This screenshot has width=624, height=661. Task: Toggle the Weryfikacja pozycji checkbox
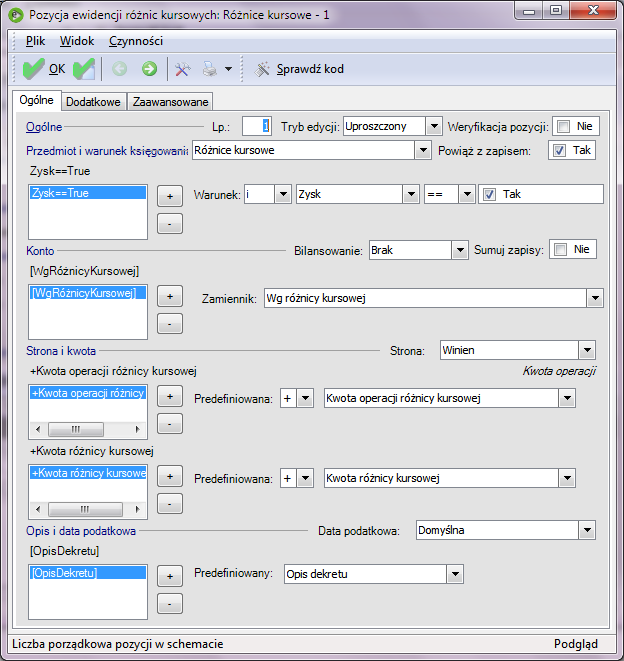[x=563, y=126]
